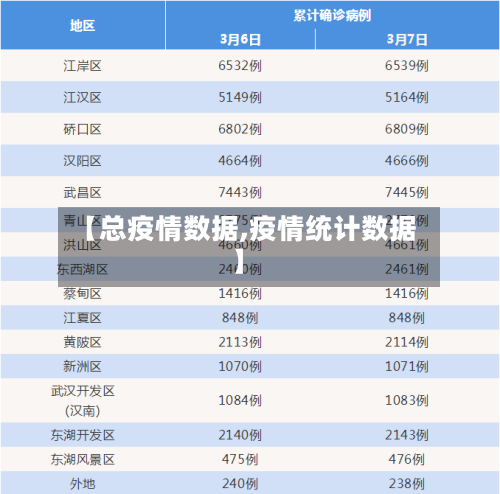Click the 汉阳区 row label

pyautogui.click(x=82, y=161)
